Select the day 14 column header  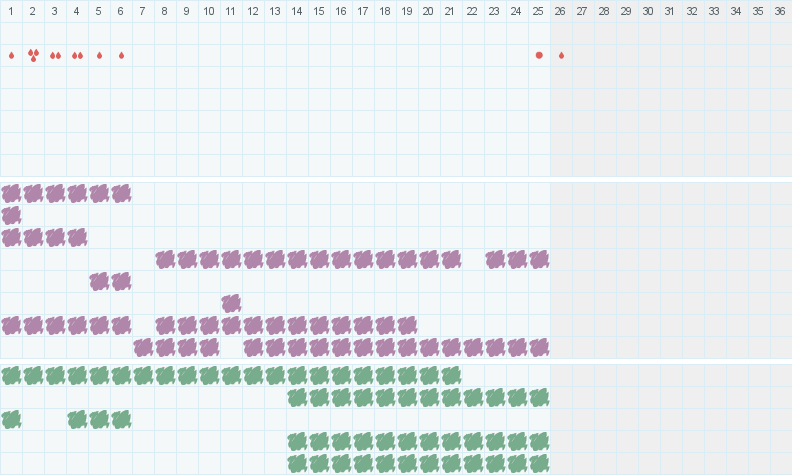(297, 11)
